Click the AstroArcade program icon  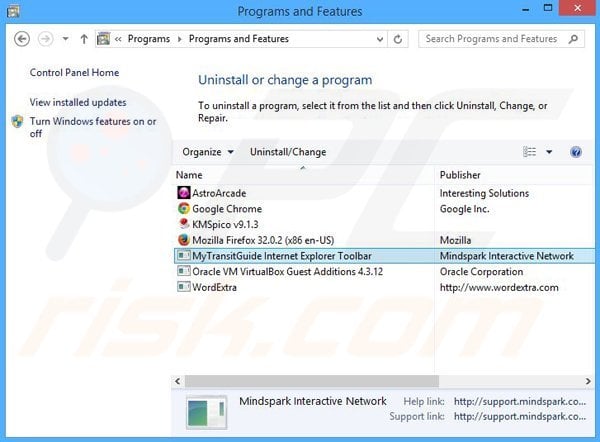(x=184, y=192)
